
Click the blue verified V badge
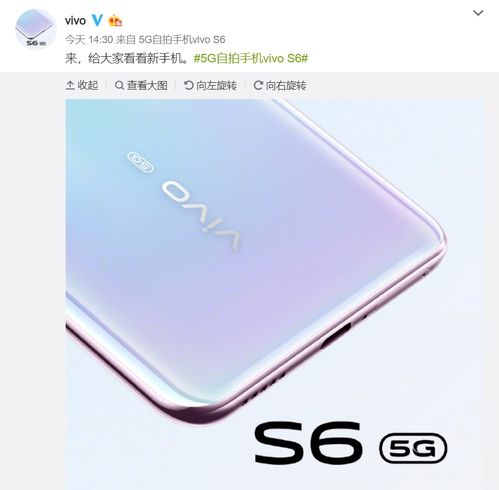pyautogui.click(x=97, y=20)
